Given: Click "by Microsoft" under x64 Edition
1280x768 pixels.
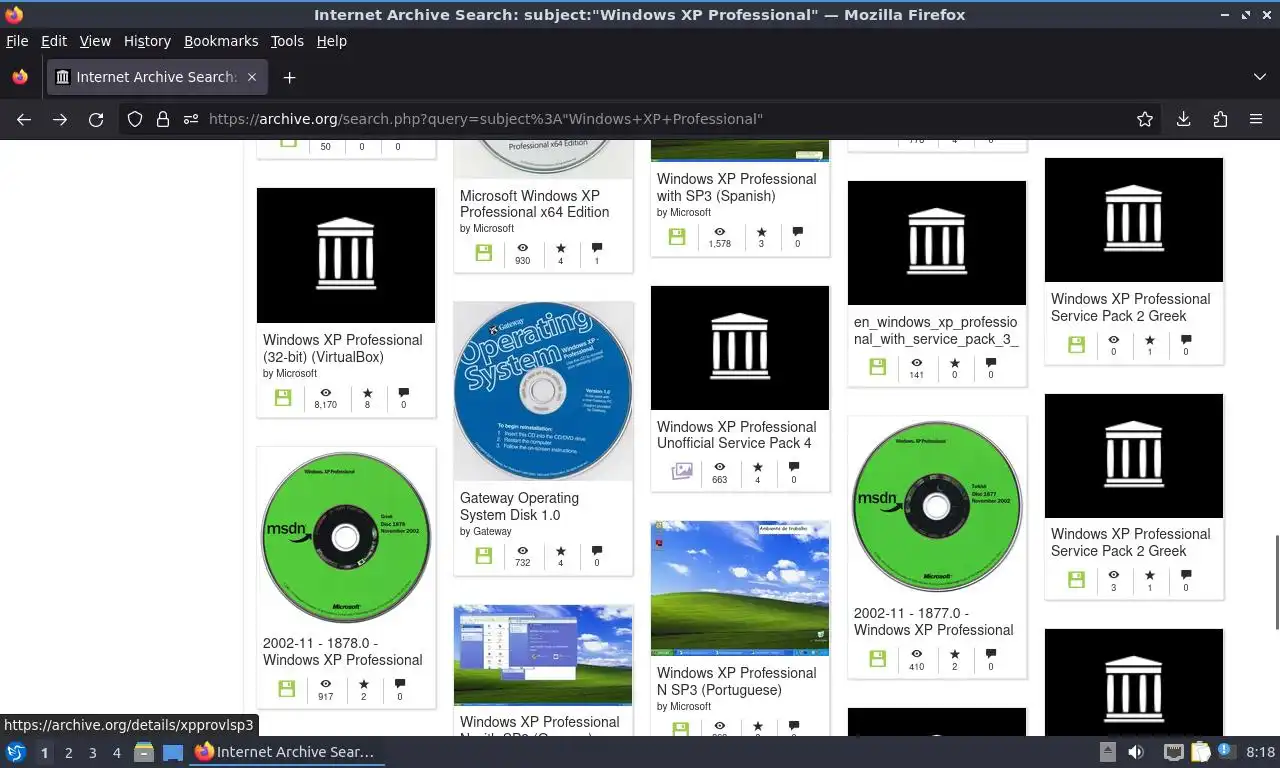Looking at the screenshot, I should click(487, 229).
